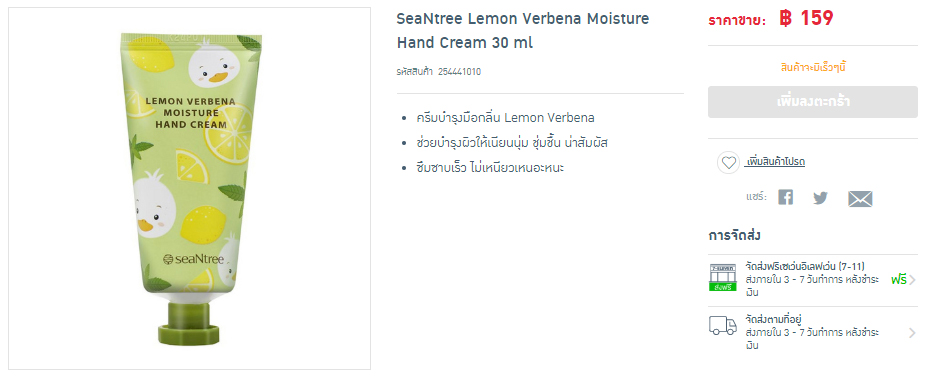
Task: Click the เพิ่มสินค้าโปรด favorites link
Action: [775, 162]
